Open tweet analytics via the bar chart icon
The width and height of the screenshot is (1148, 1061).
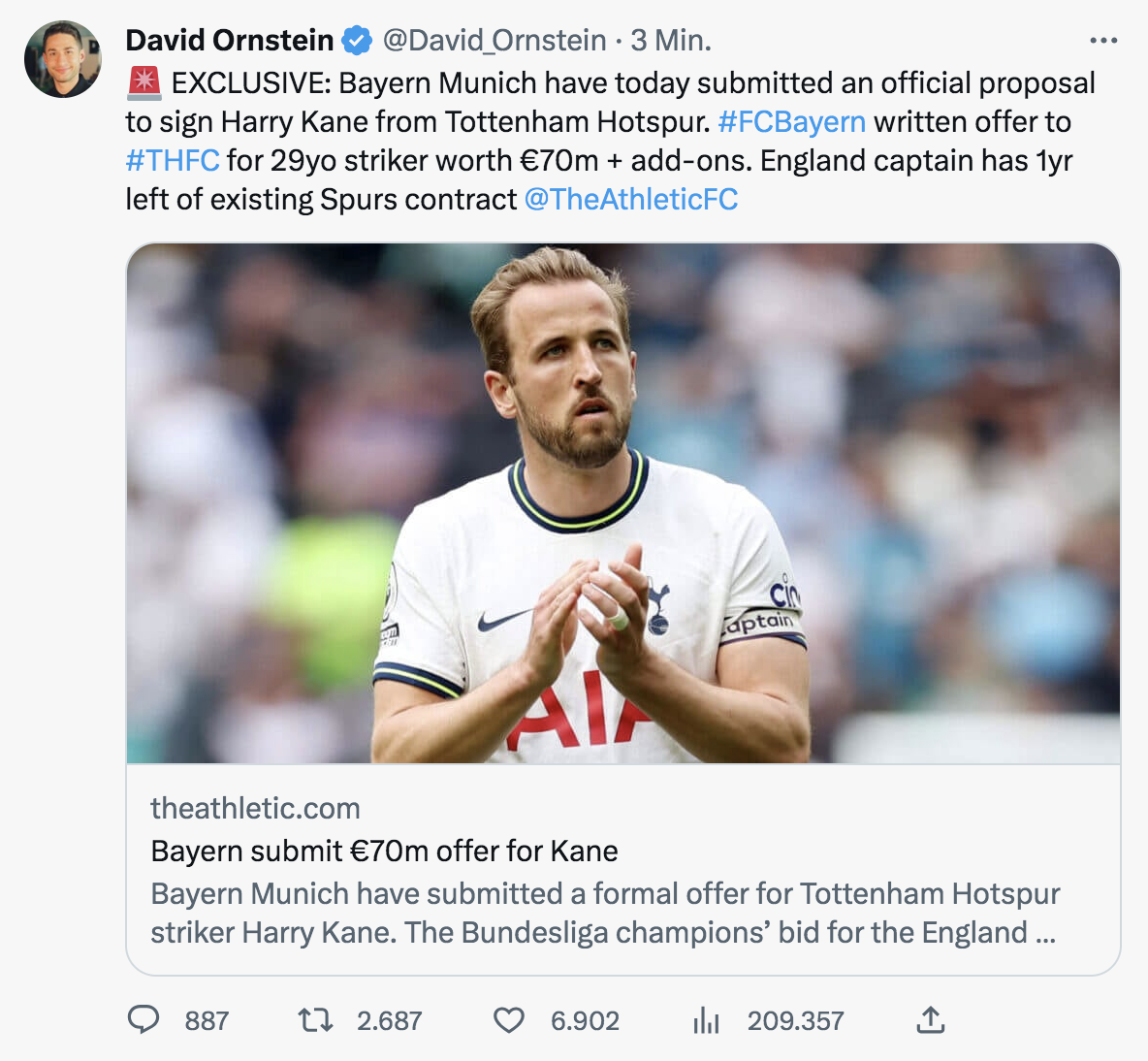pyautogui.click(x=706, y=1019)
